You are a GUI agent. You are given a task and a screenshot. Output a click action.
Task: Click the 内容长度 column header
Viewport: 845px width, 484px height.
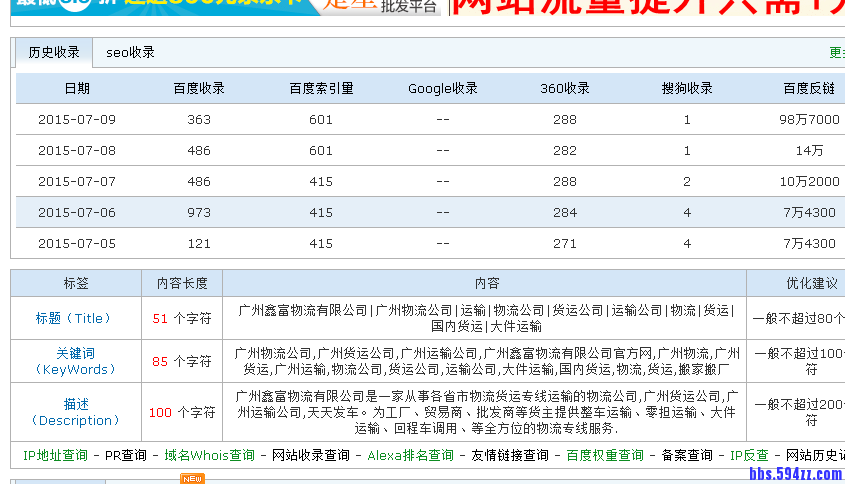(x=182, y=284)
